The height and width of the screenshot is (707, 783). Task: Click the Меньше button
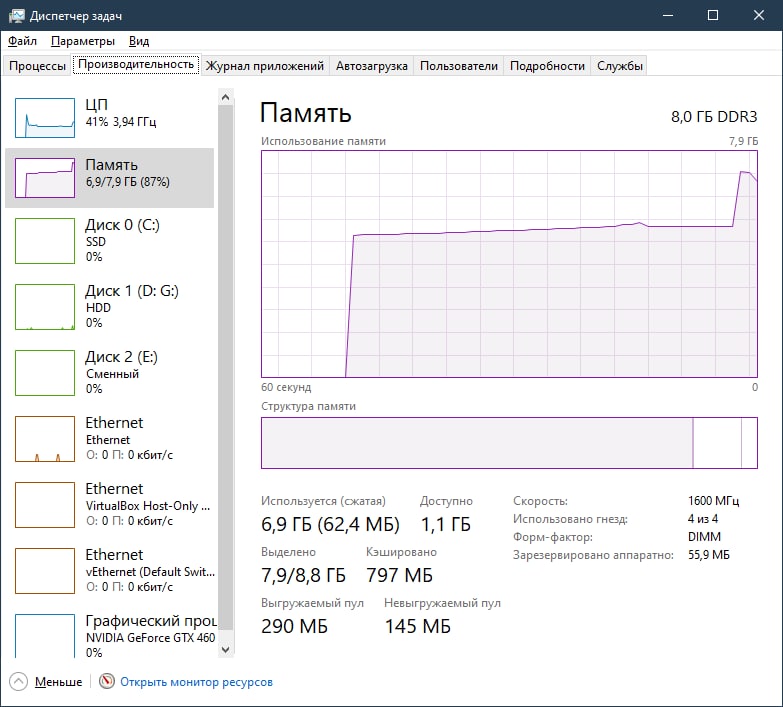coord(58,682)
